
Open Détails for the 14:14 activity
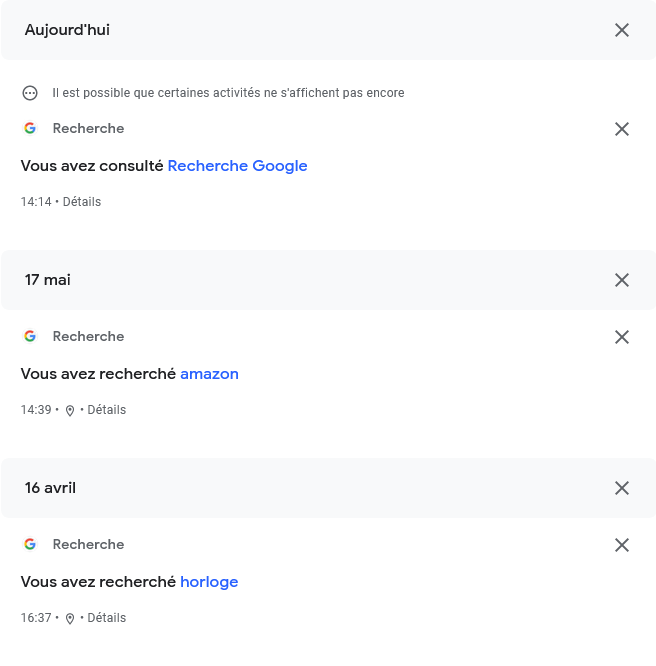point(82,202)
